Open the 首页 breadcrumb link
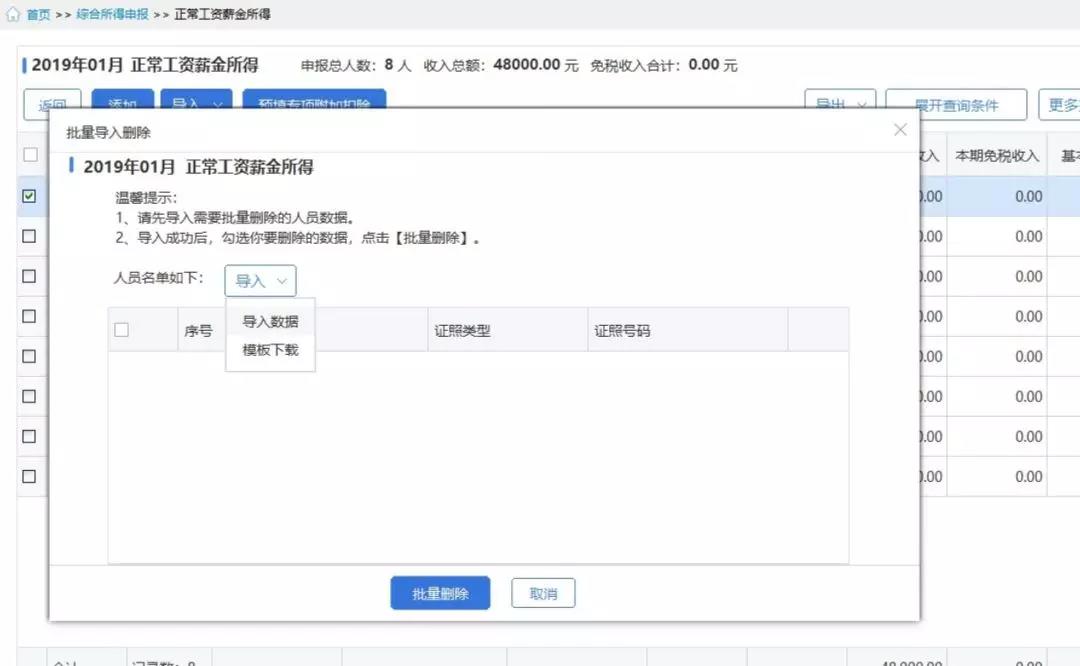Image resolution: width=1080 pixels, height=666 pixels. click(37, 14)
